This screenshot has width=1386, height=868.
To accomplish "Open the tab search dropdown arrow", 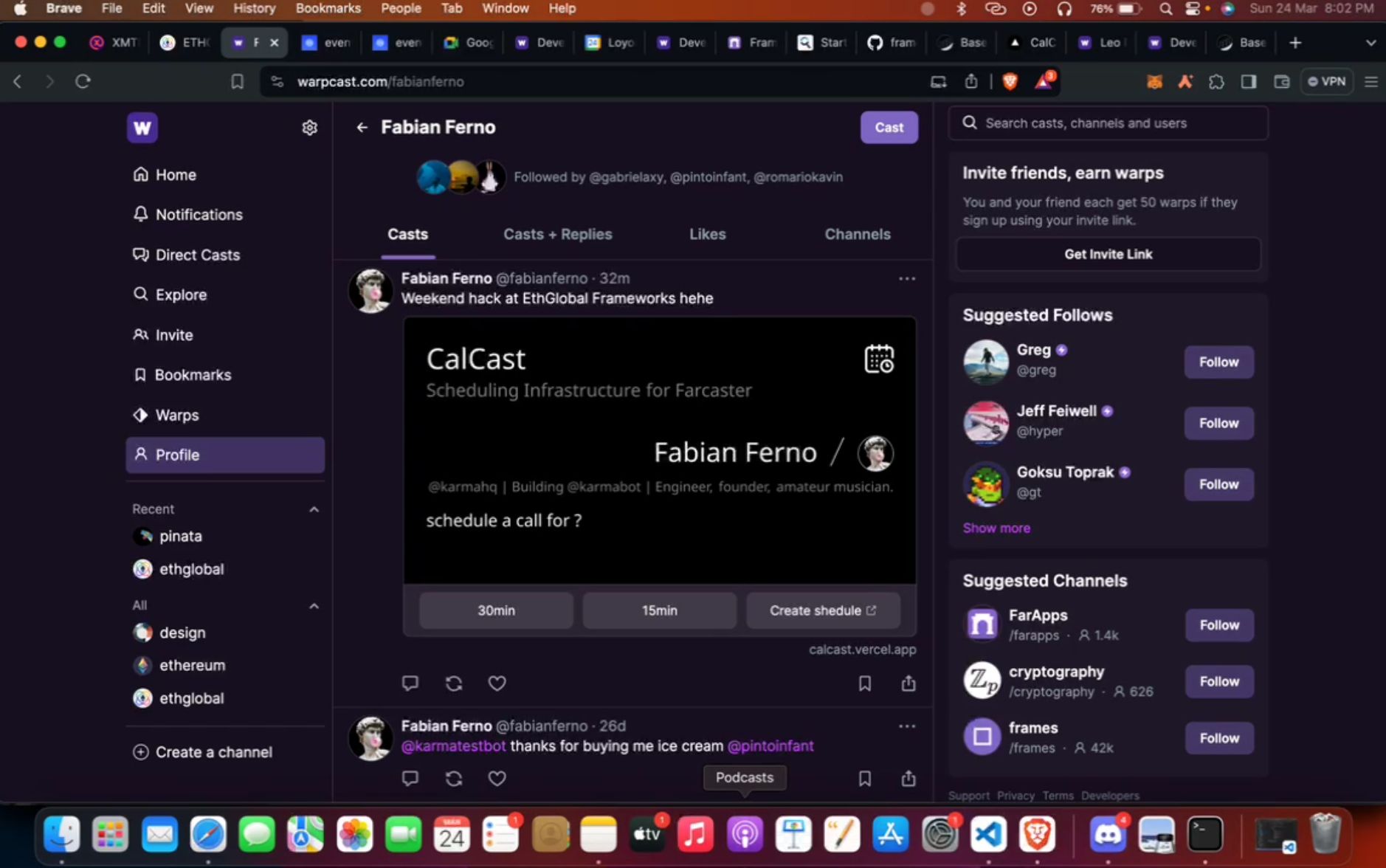I will click(1371, 43).
